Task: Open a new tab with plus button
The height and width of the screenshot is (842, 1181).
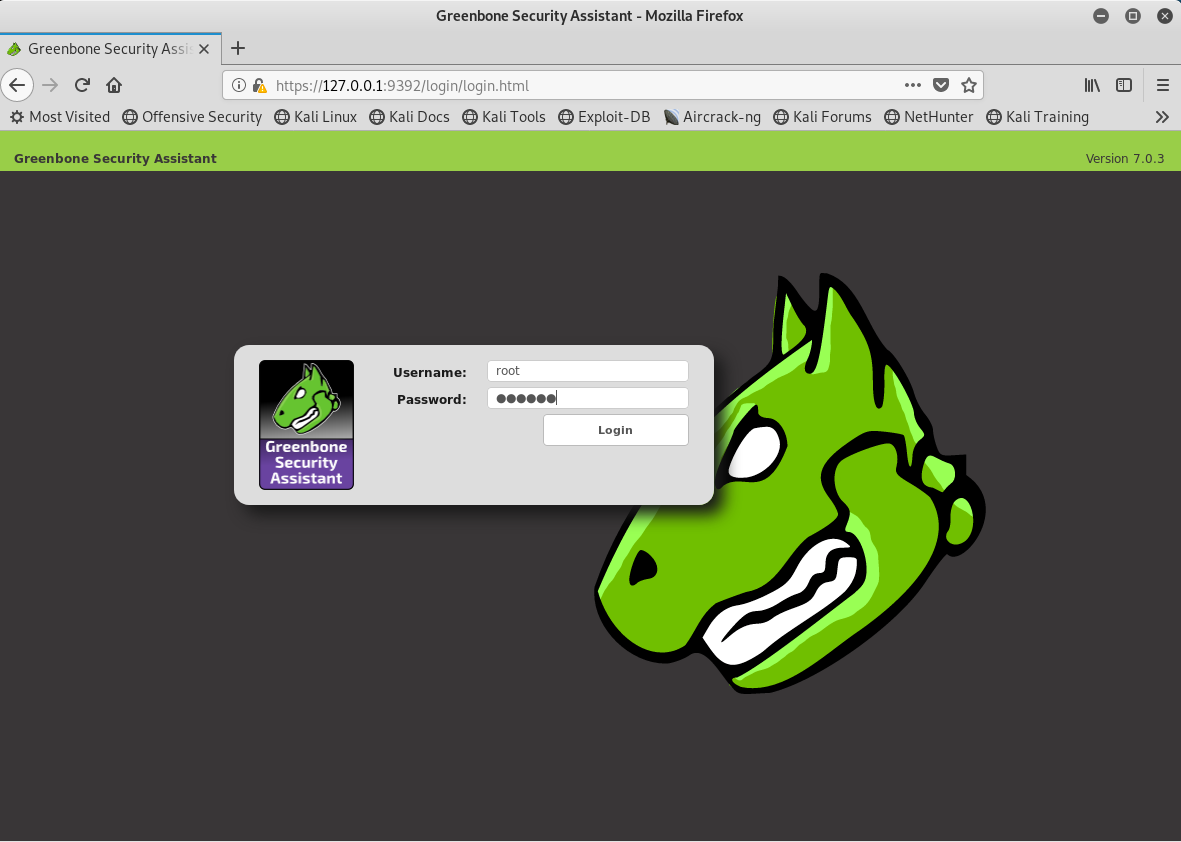Action: point(238,48)
